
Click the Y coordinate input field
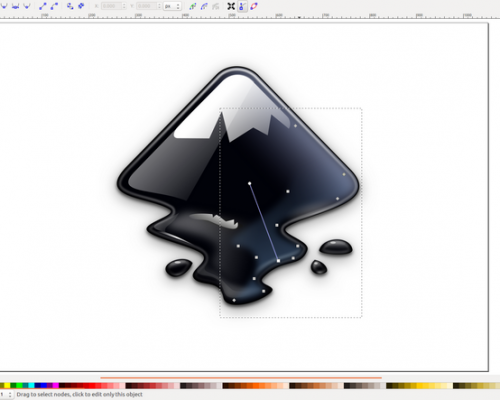pos(147,6)
